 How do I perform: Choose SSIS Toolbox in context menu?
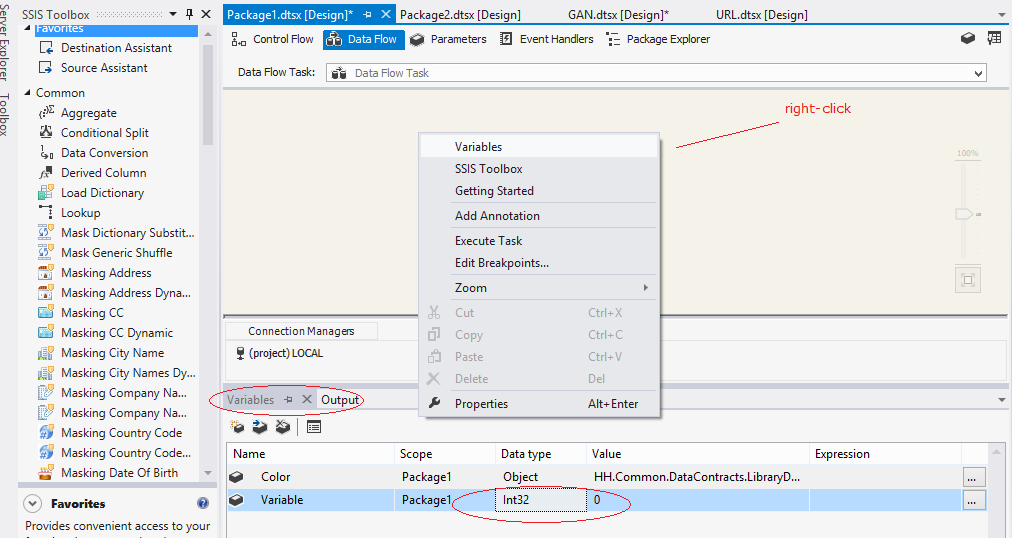tap(539, 169)
